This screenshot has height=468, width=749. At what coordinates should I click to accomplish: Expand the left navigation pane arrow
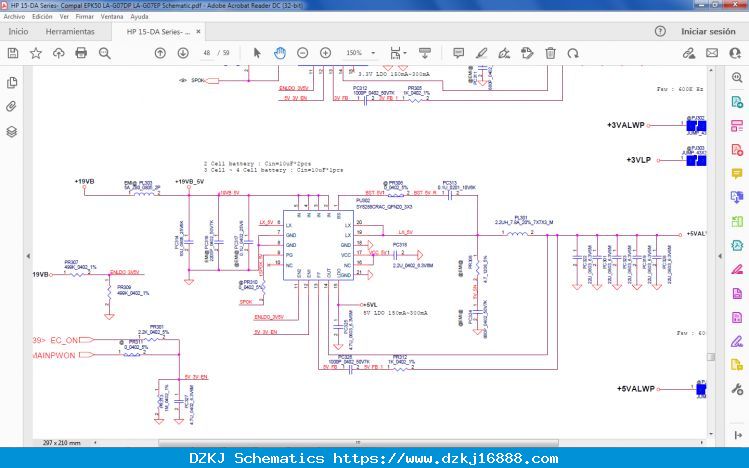[28, 256]
